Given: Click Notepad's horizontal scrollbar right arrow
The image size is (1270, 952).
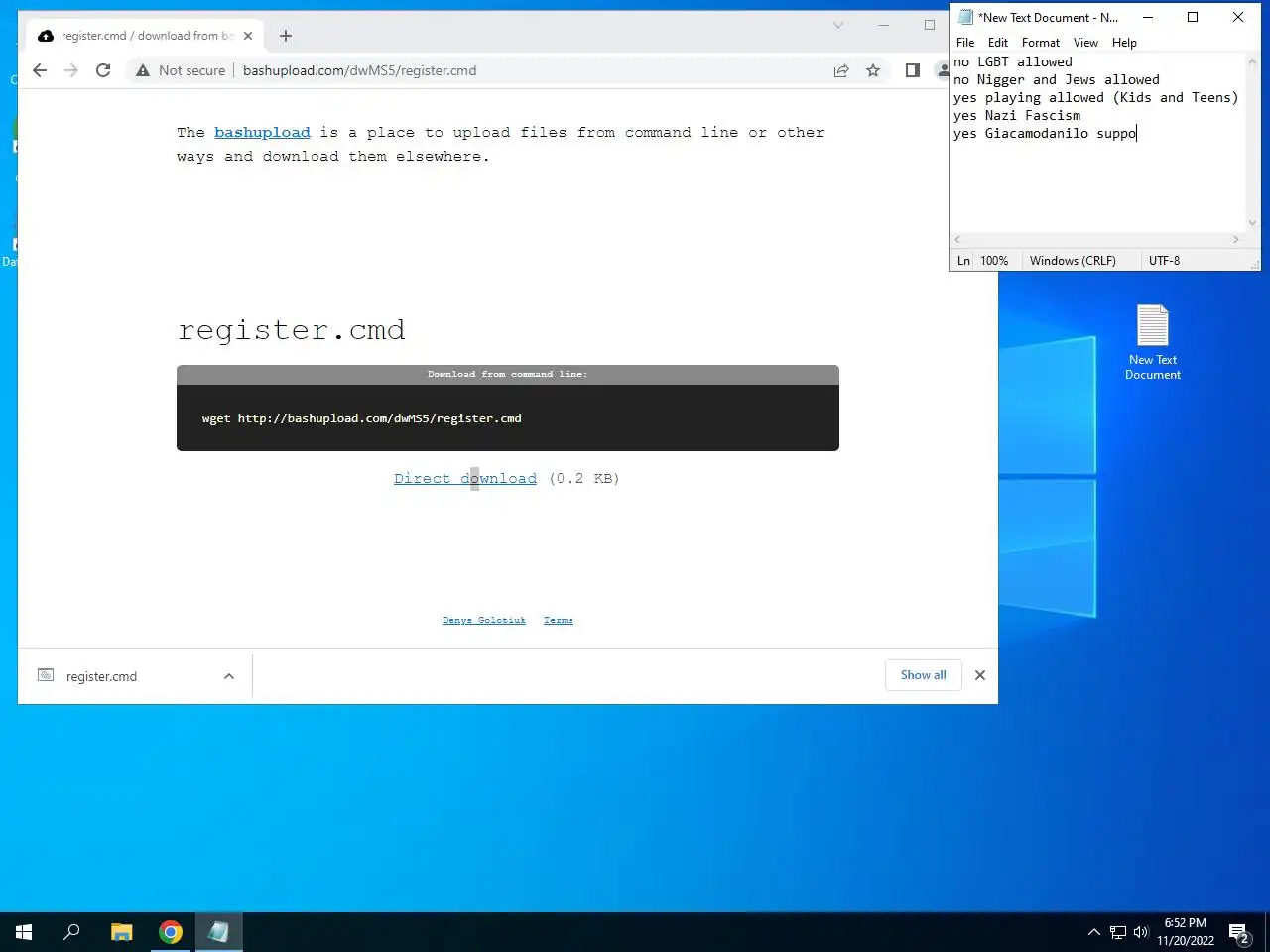Looking at the screenshot, I should pyautogui.click(x=1235, y=239).
